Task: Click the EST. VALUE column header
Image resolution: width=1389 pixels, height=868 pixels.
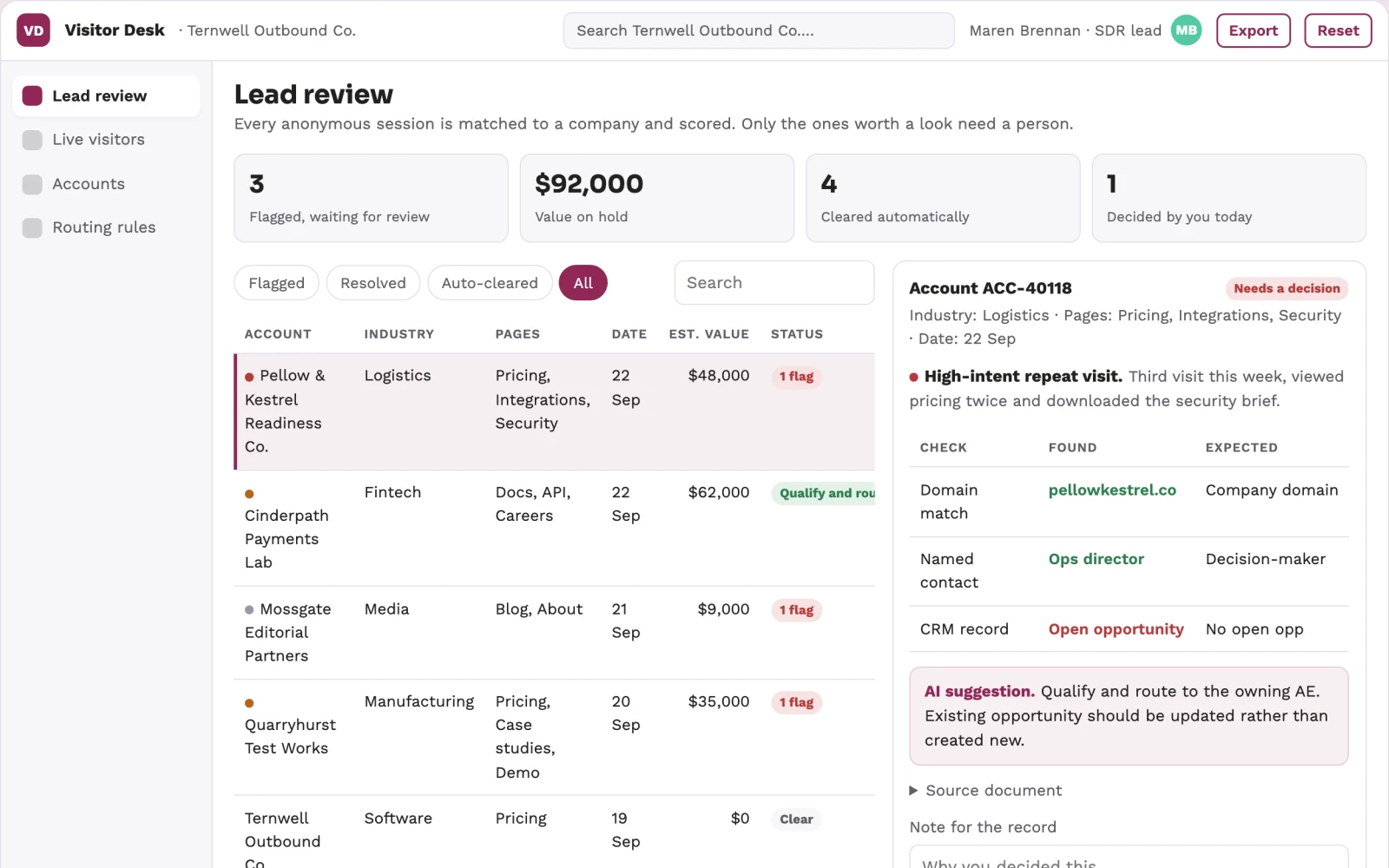Action: tap(708, 334)
